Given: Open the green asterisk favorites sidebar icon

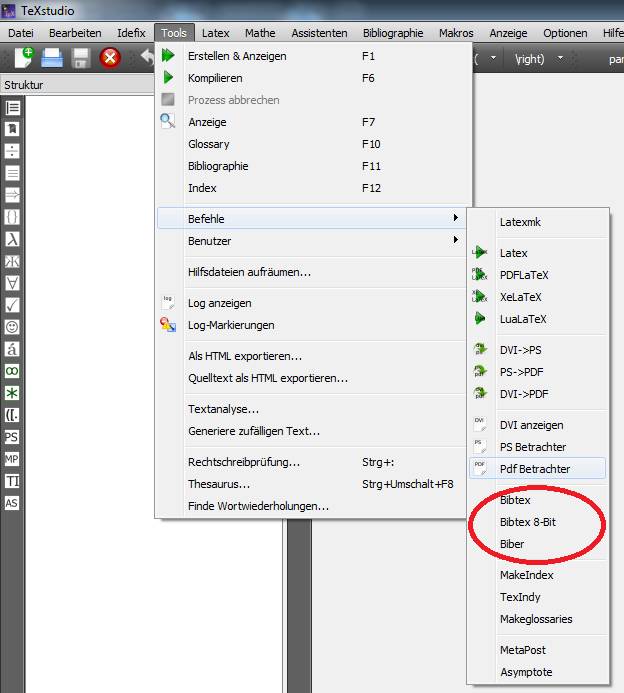Looking at the screenshot, I should point(12,393).
